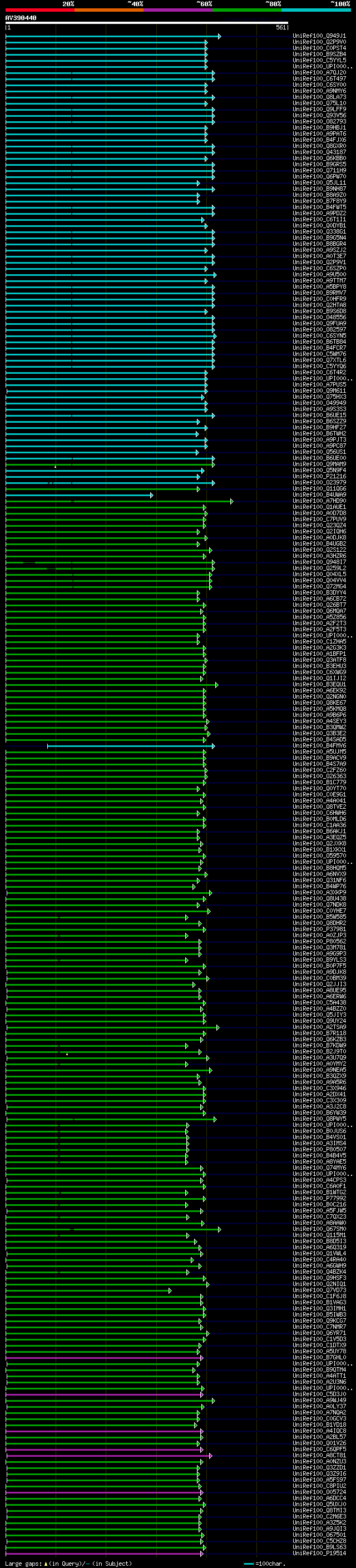Open hit UniRef100_A6CB72

tap(319, 599)
